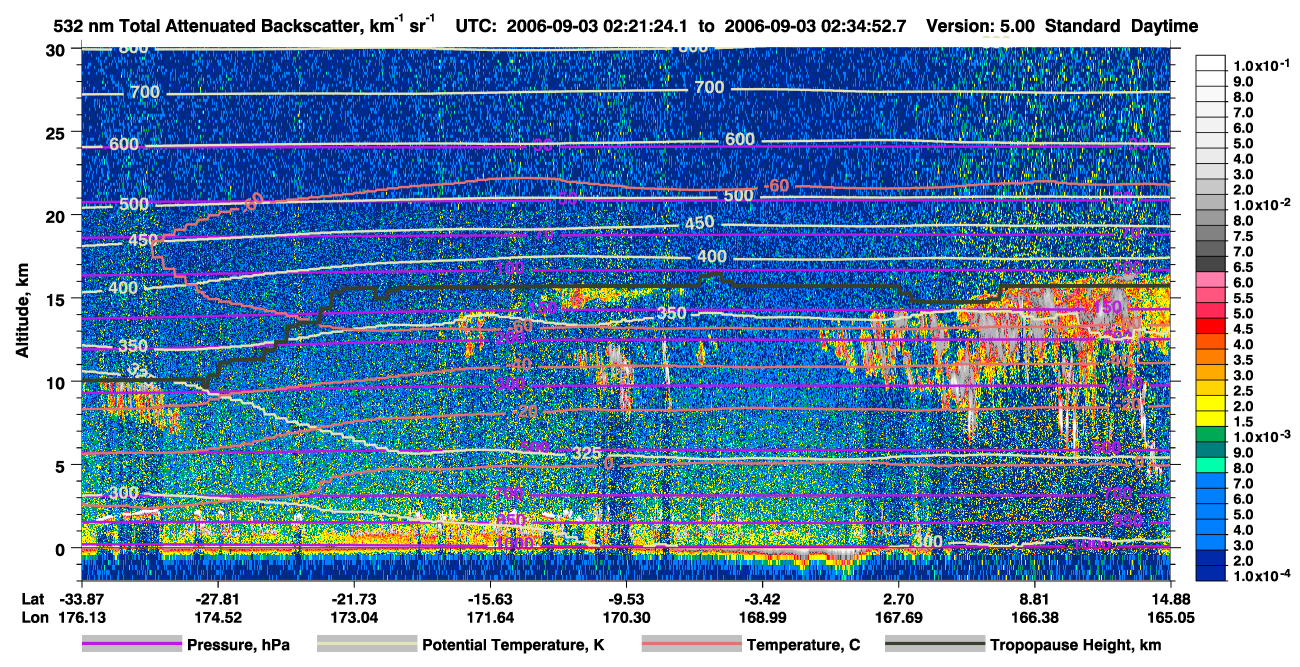Click the 'Potential Temperature, K' legend label
The height and width of the screenshot is (667, 1300).
pyautogui.click(x=513, y=646)
